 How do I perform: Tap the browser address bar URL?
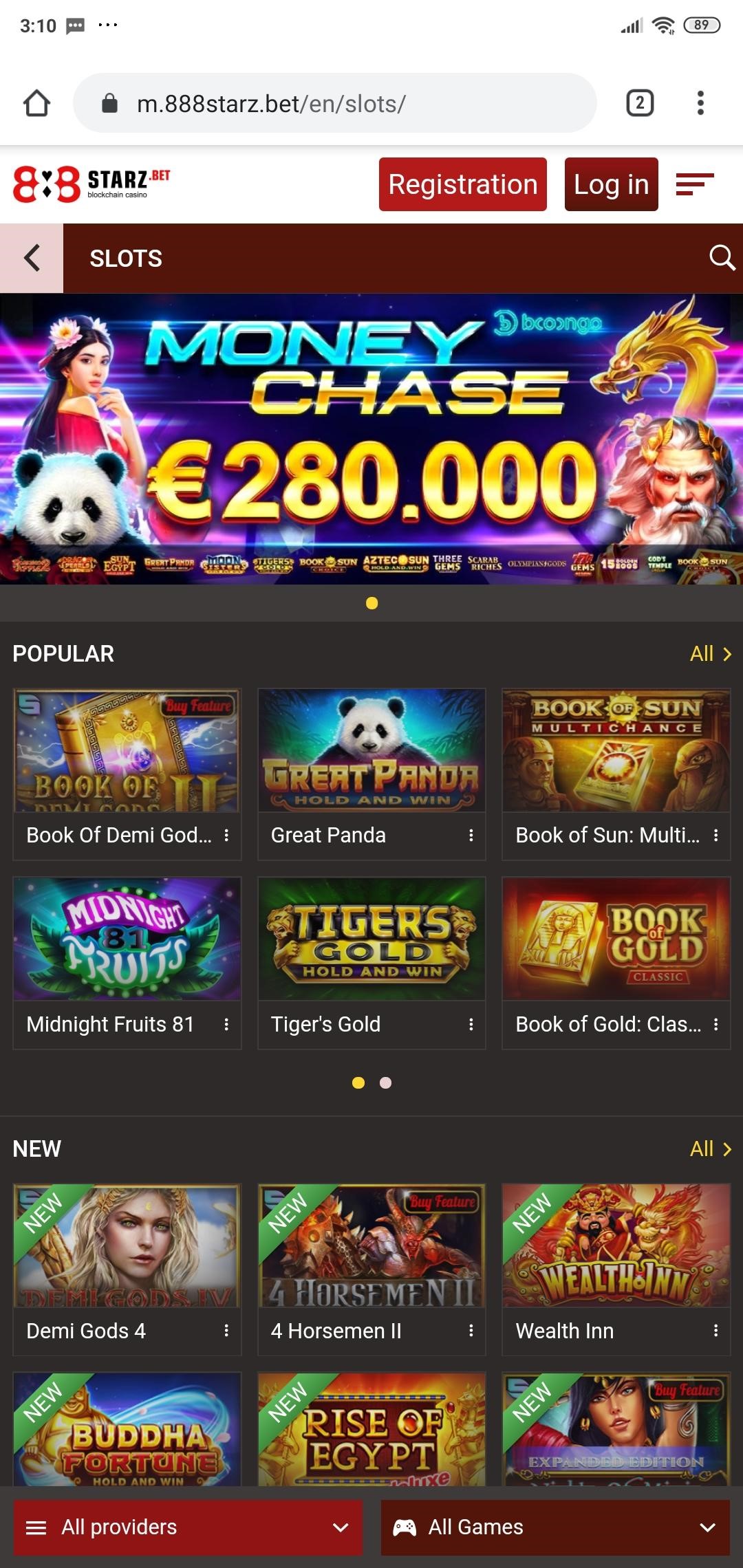pyautogui.click(x=271, y=104)
